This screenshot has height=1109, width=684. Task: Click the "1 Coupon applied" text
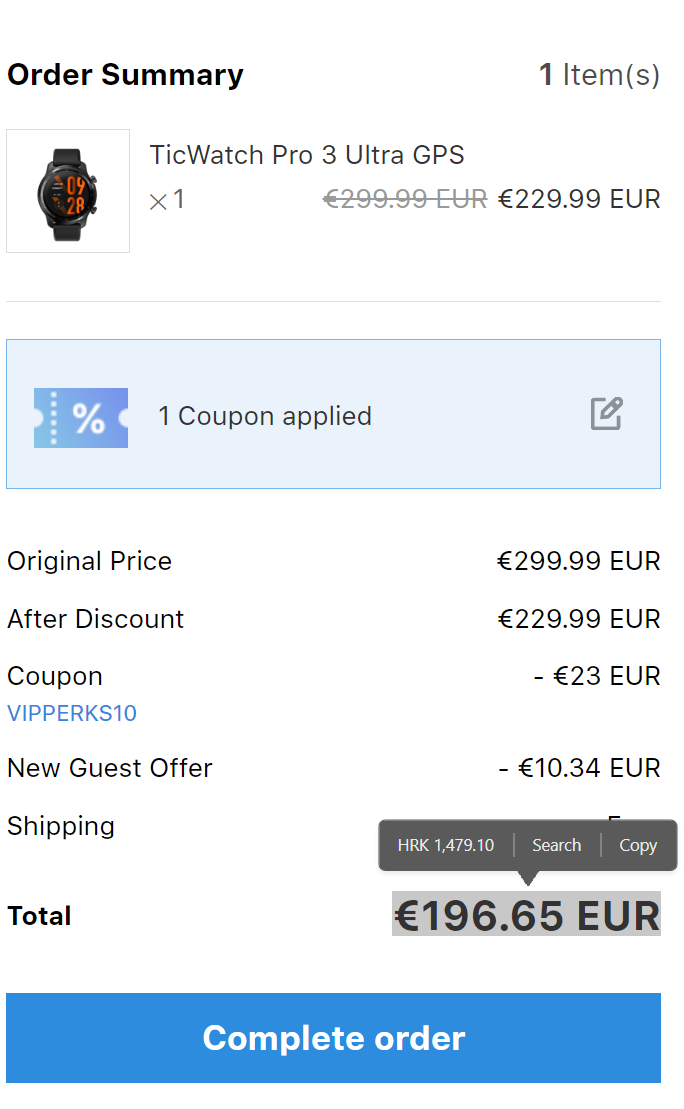(265, 416)
